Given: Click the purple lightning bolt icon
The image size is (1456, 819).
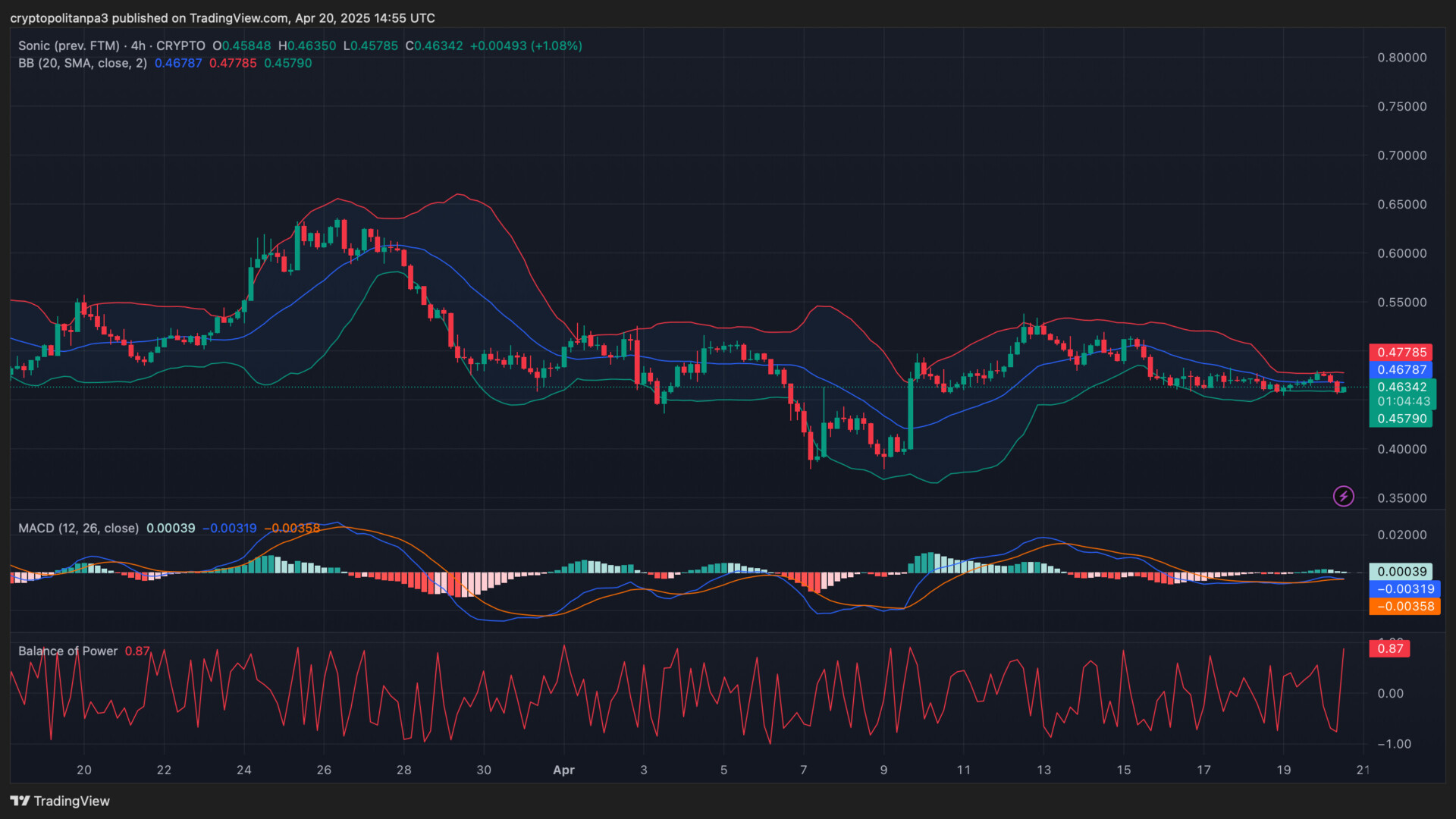Looking at the screenshot, I should coord(1343,496).
